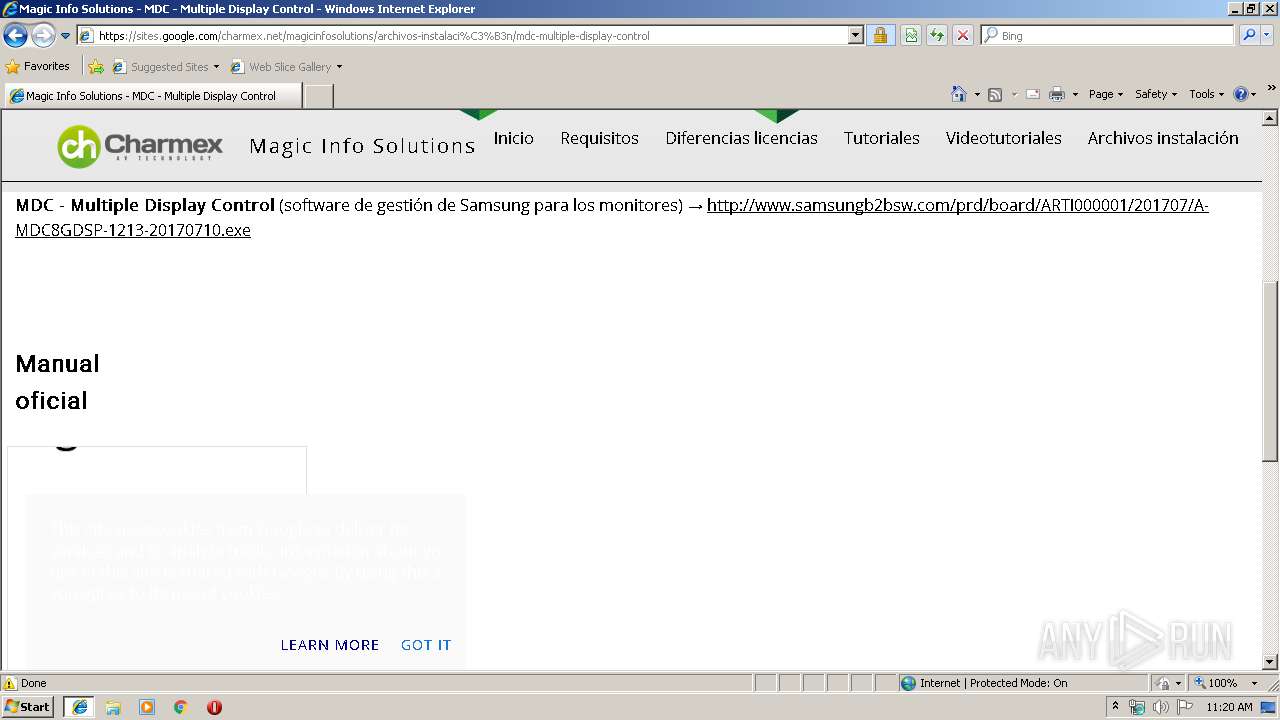Open the Diferencias licencias page
This screenshot has width=1280, height=720.
click(x=742, y=138)
